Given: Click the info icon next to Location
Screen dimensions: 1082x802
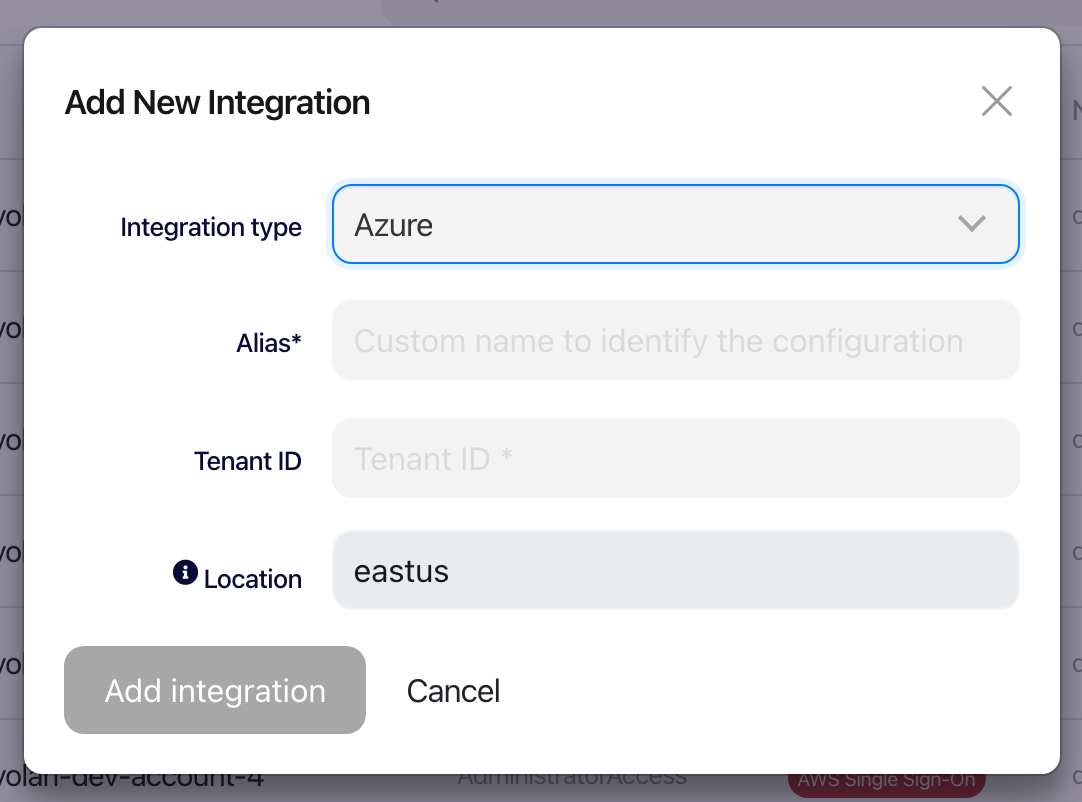Looking at the screenshot, I should 184,573.
